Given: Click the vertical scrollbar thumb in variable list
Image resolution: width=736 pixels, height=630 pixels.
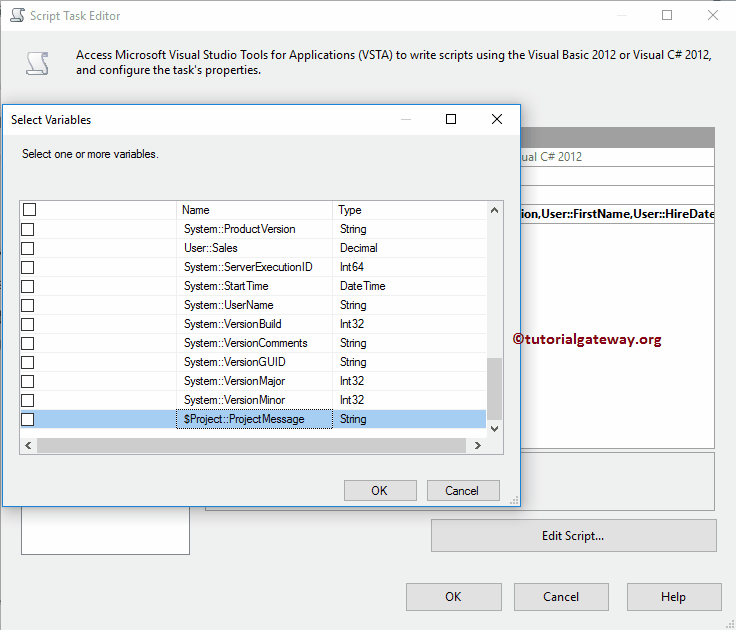Looking at the screenshot, I should [494, 389].
